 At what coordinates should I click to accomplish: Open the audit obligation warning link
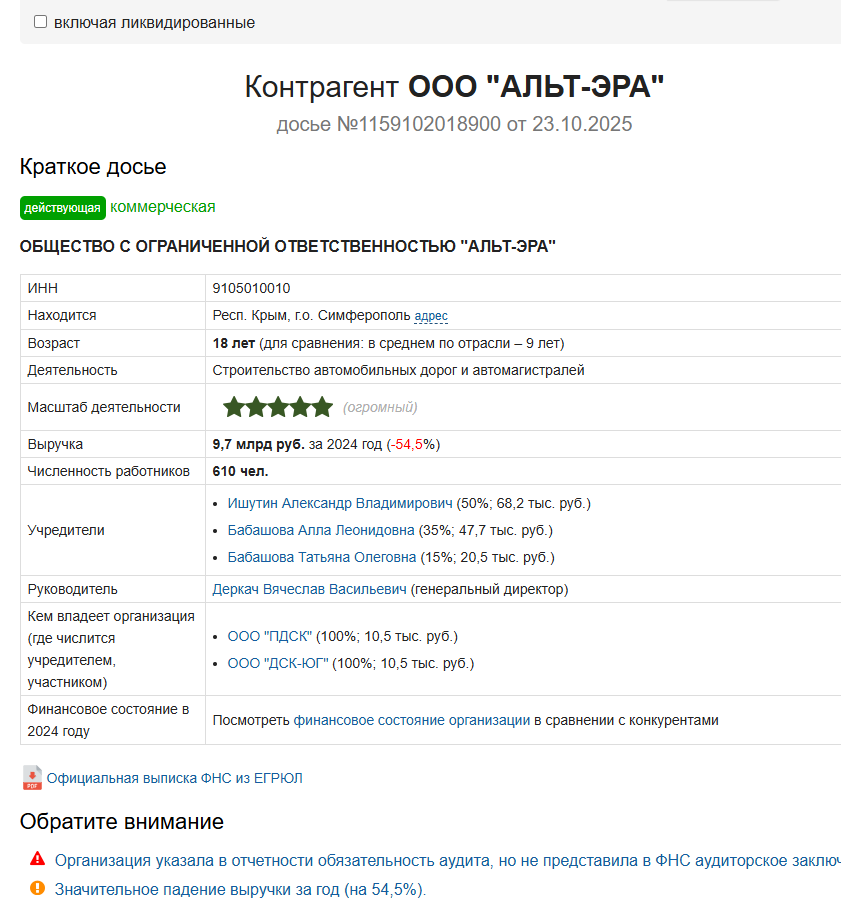coord(440,860)
